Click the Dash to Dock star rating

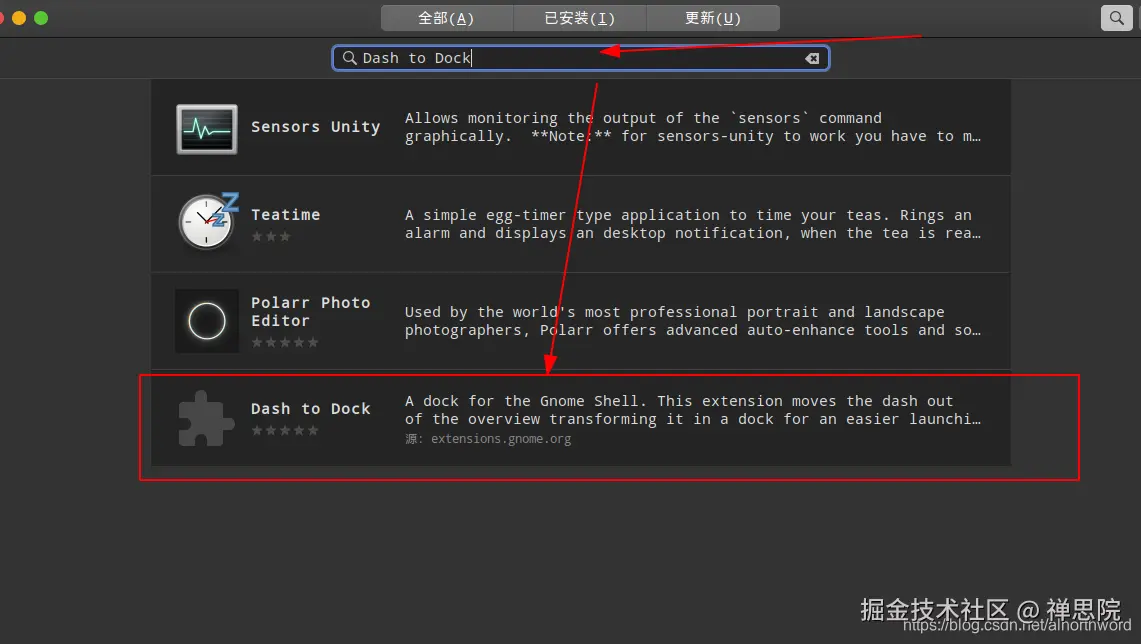tap(285, 431)
